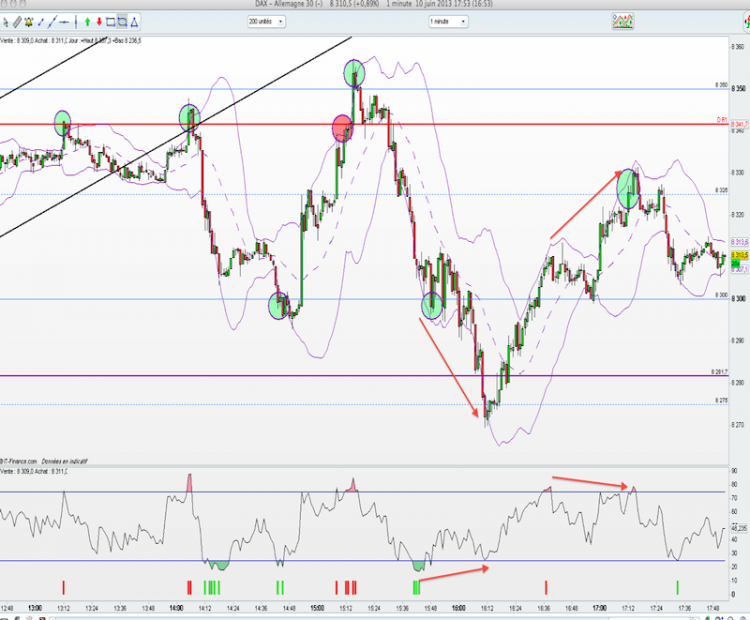Select the vertical line tool
Screen dimensions: 750x620
[x=76, y=22]
